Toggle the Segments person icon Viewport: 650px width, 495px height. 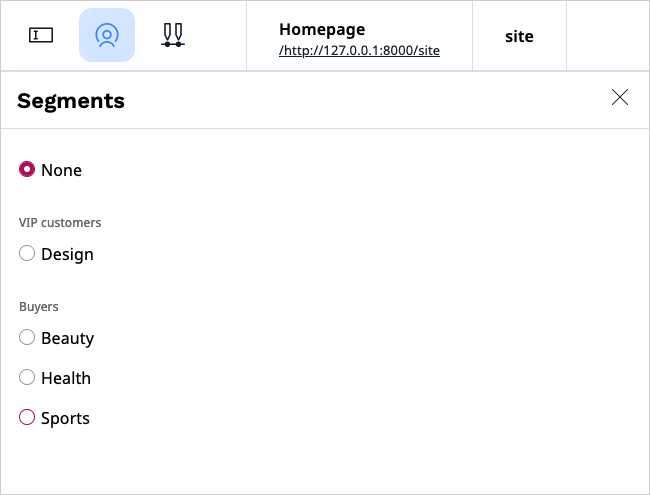[107, 35]
